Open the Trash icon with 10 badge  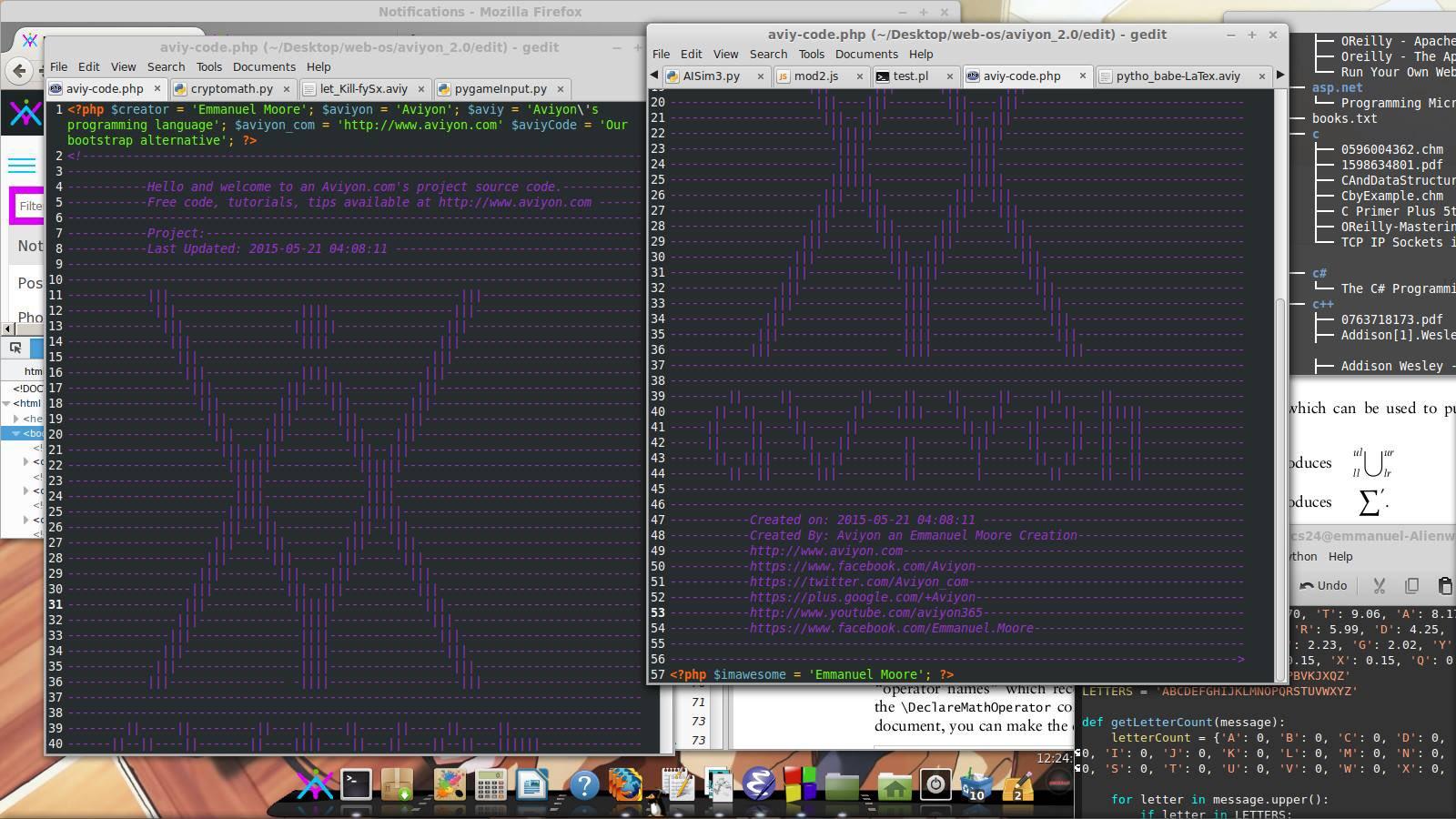pyautogui.click(x=976, y=785)
